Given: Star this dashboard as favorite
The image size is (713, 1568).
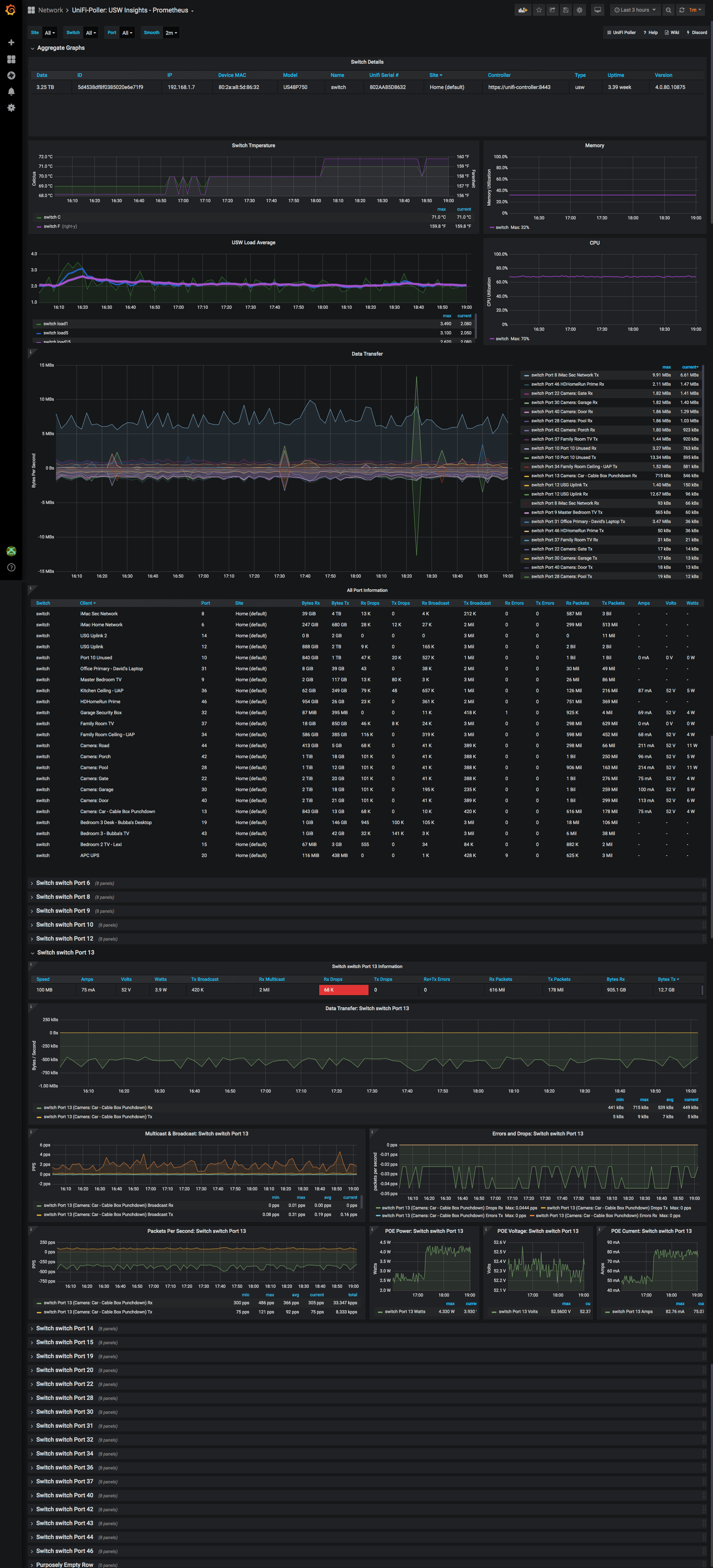Looking at the screenshot, I should point(539,10).
